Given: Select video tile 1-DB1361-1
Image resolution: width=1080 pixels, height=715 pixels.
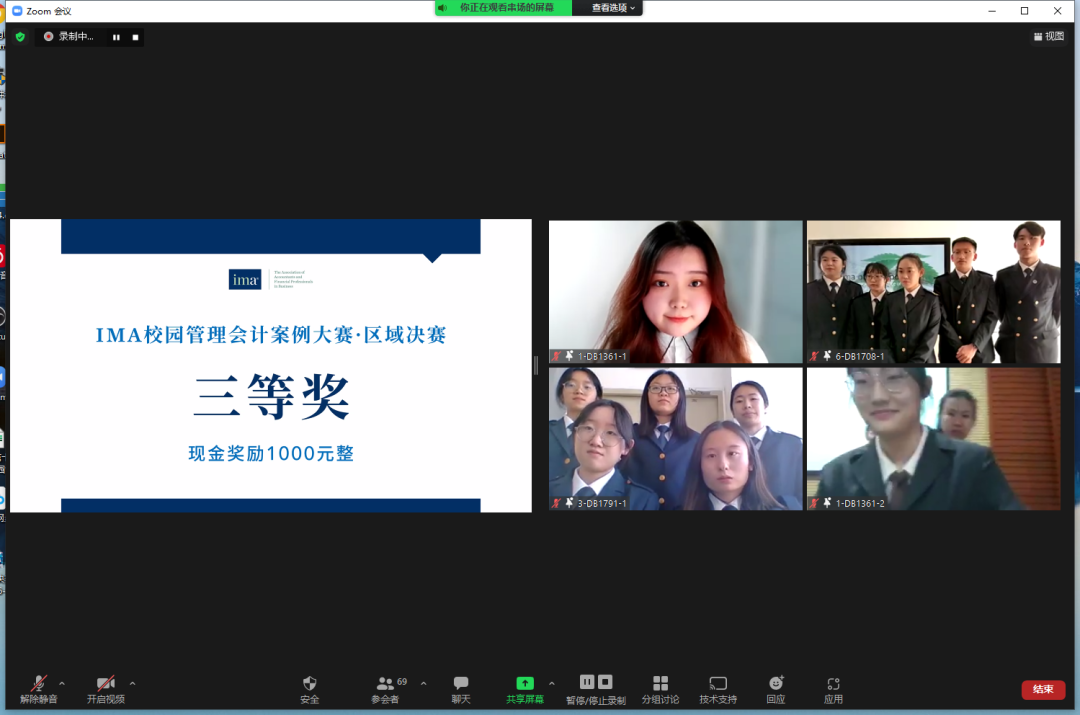Looking at the screenshot, I should tap(675, 291).
